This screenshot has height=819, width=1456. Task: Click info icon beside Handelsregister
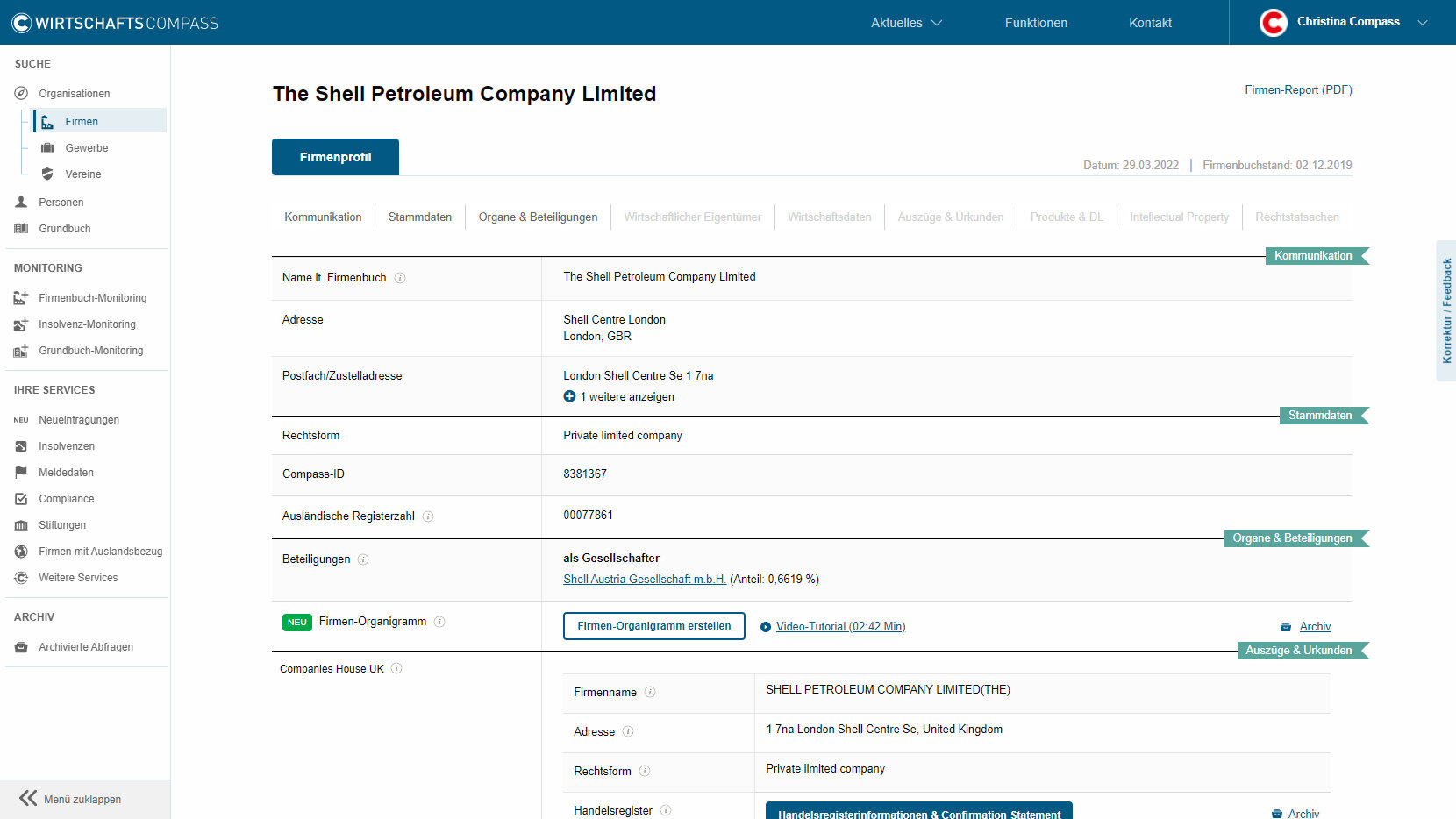point(666,810)
